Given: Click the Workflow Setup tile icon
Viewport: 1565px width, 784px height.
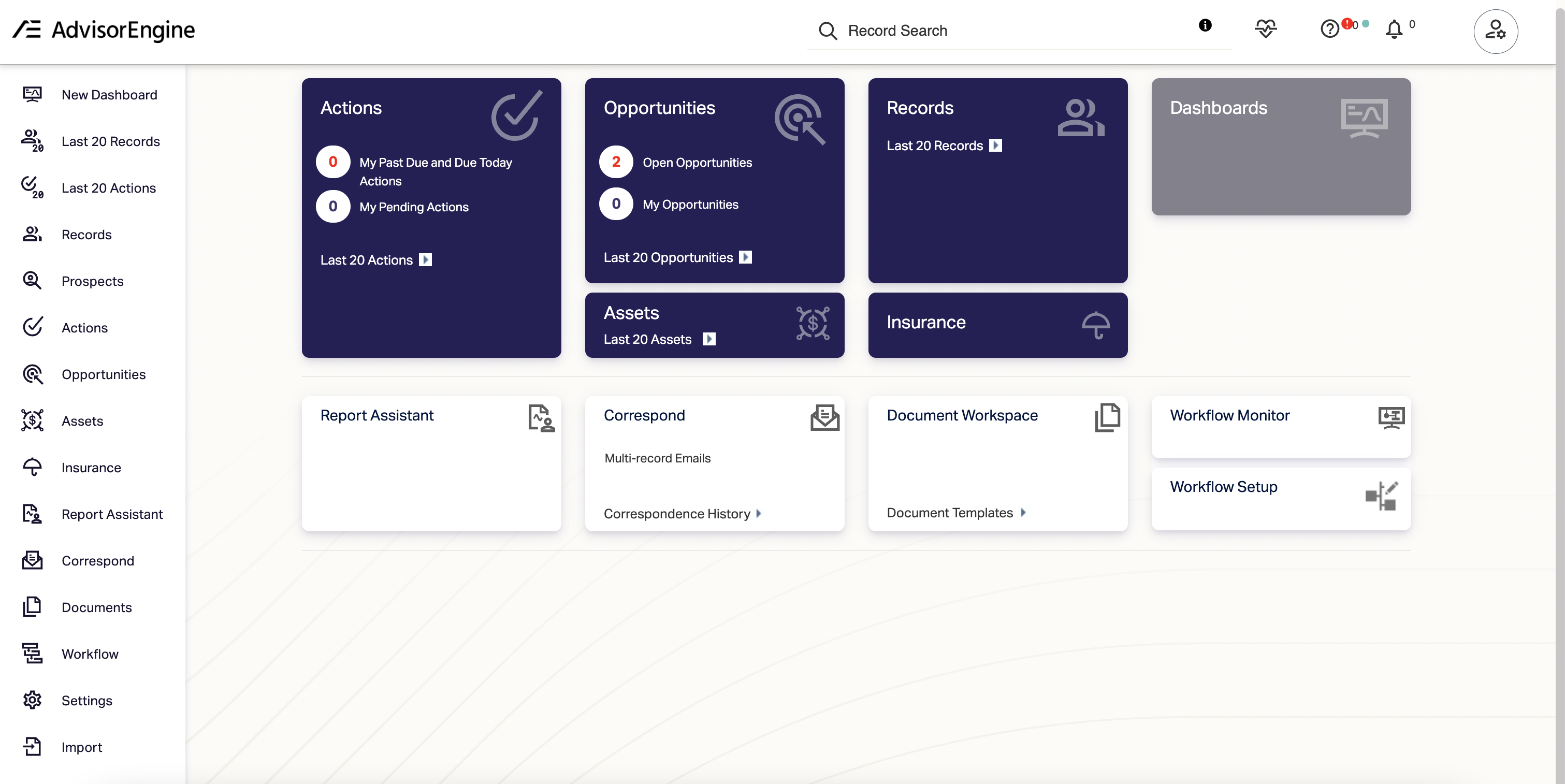Looking at the screenshot, I should (1382, 496).
